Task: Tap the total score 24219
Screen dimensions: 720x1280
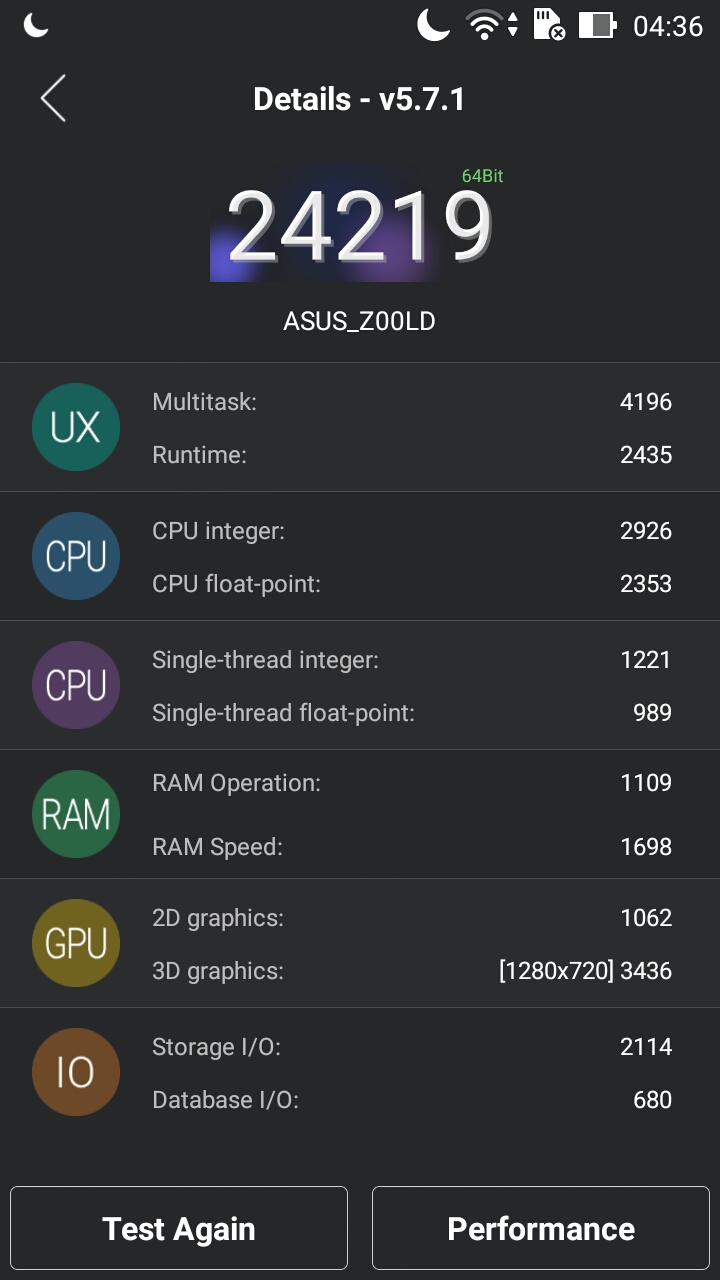Action: (x=359, y=228)
